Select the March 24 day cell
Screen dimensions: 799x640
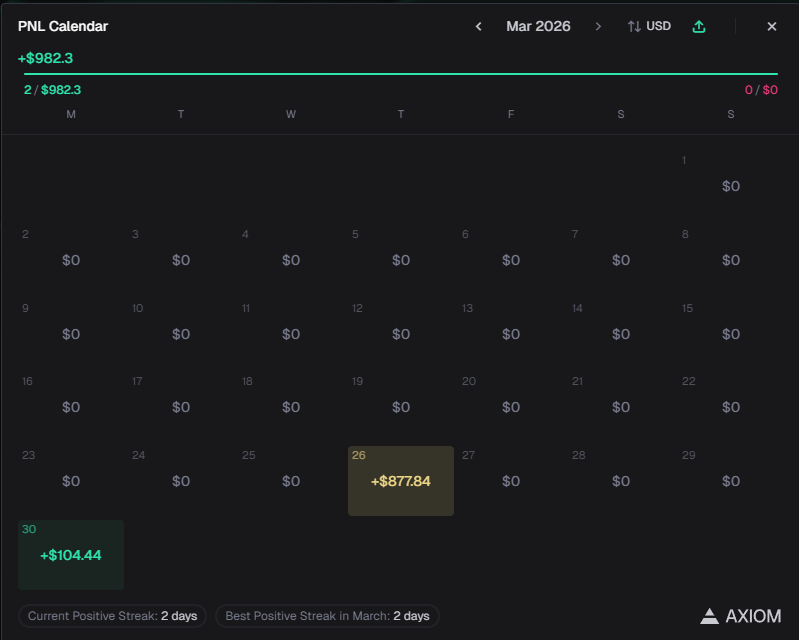pos(181,481)
